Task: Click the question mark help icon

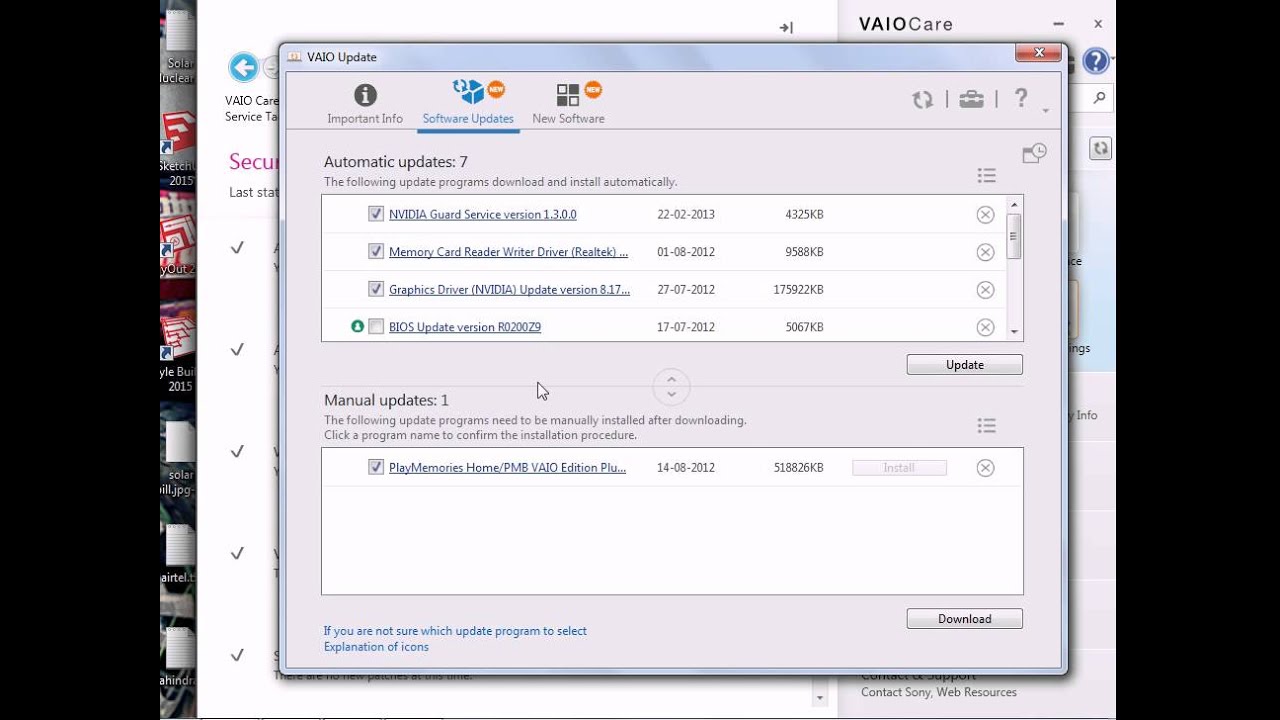Action: click(x=1021, y=98)
